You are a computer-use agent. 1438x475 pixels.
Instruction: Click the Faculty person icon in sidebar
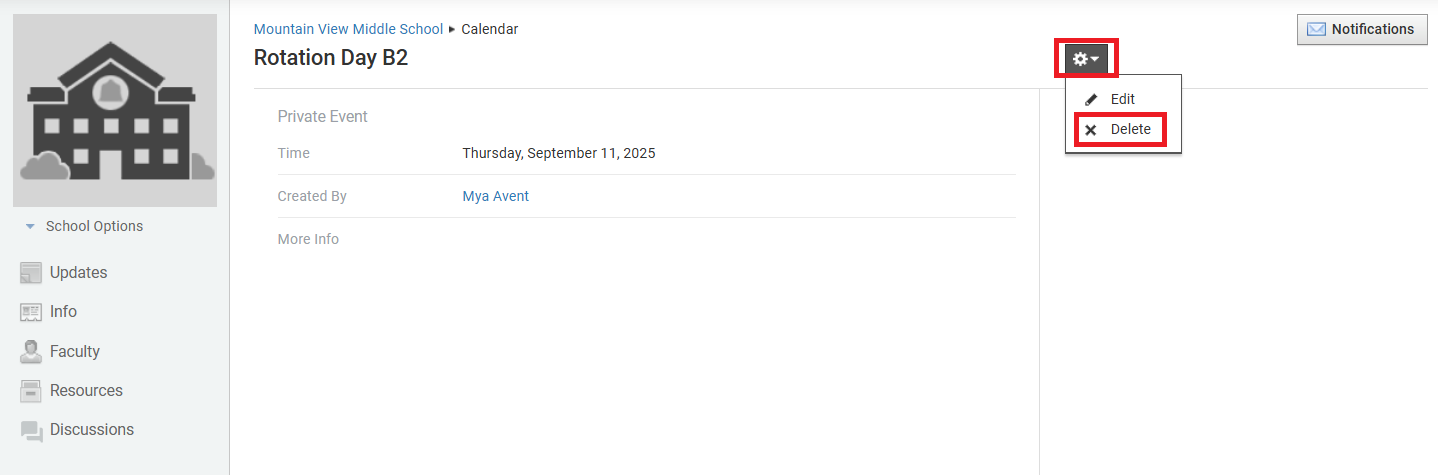[x=31, y=352]
